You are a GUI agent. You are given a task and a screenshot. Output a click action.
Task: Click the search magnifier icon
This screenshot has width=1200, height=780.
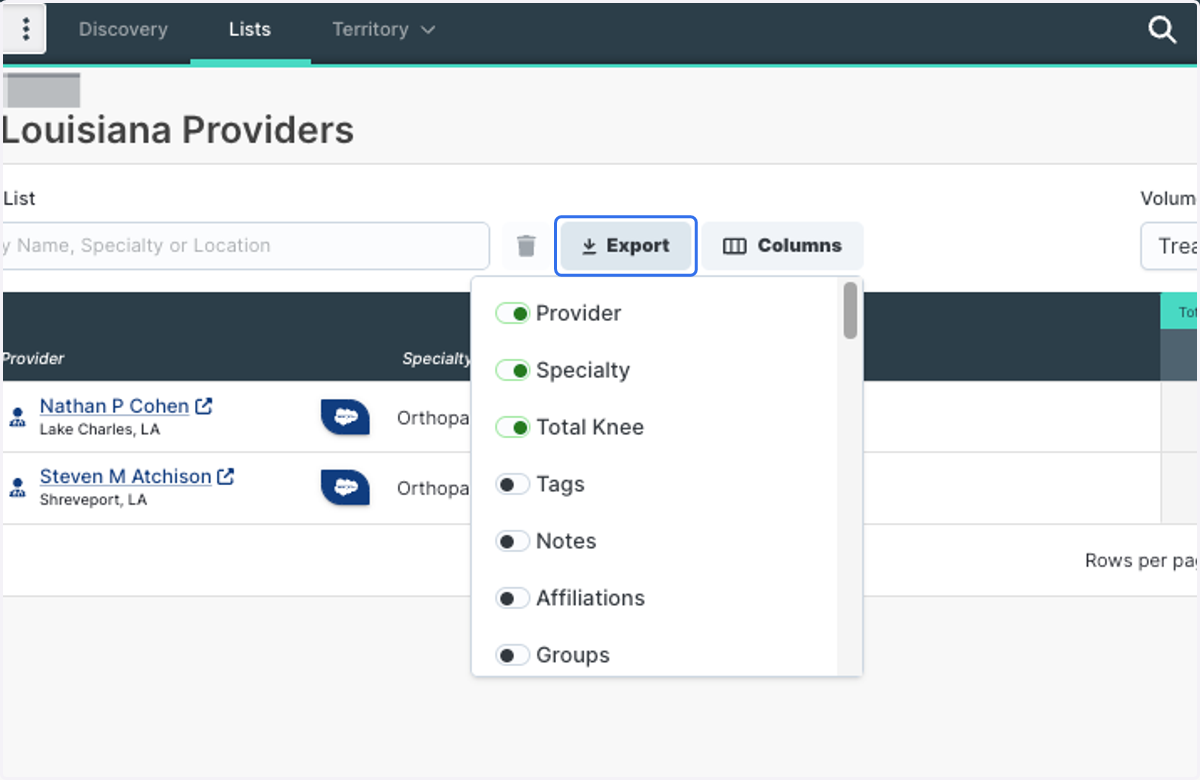tap(1162, 30)
